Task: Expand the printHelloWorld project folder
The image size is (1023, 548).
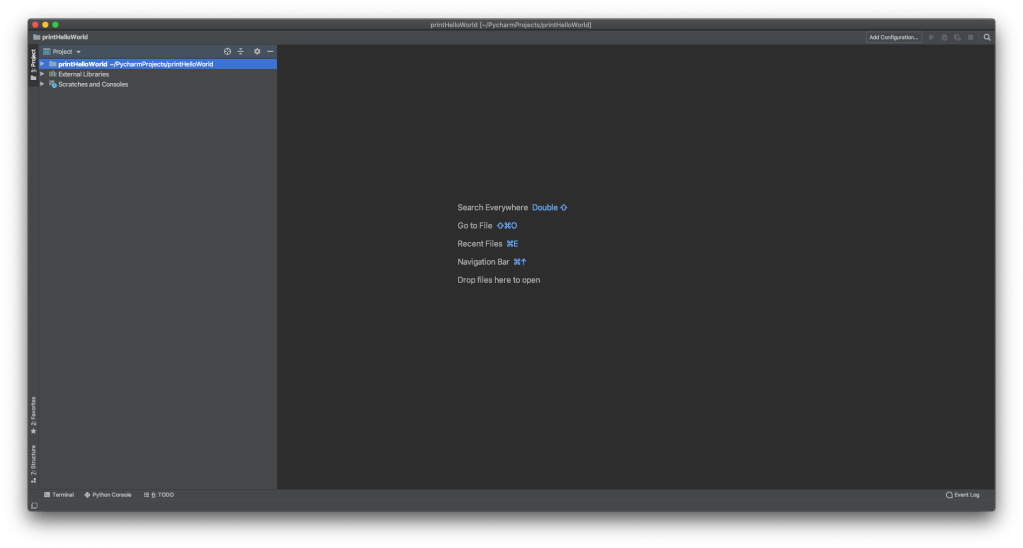Action: [42, 64]
